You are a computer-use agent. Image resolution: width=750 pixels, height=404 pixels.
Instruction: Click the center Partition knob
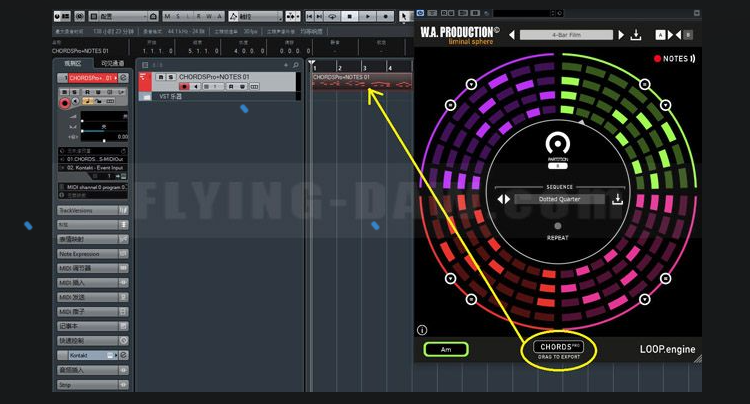point(558,143)
